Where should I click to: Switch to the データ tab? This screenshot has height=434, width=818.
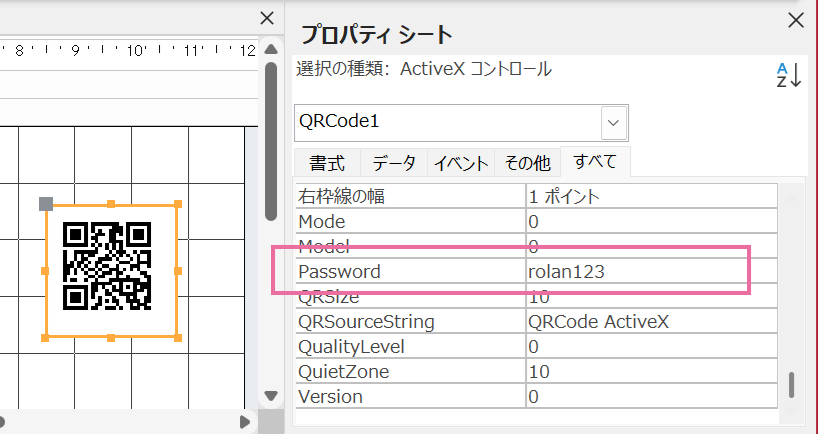pyautogui.click(x=394, y=163)
